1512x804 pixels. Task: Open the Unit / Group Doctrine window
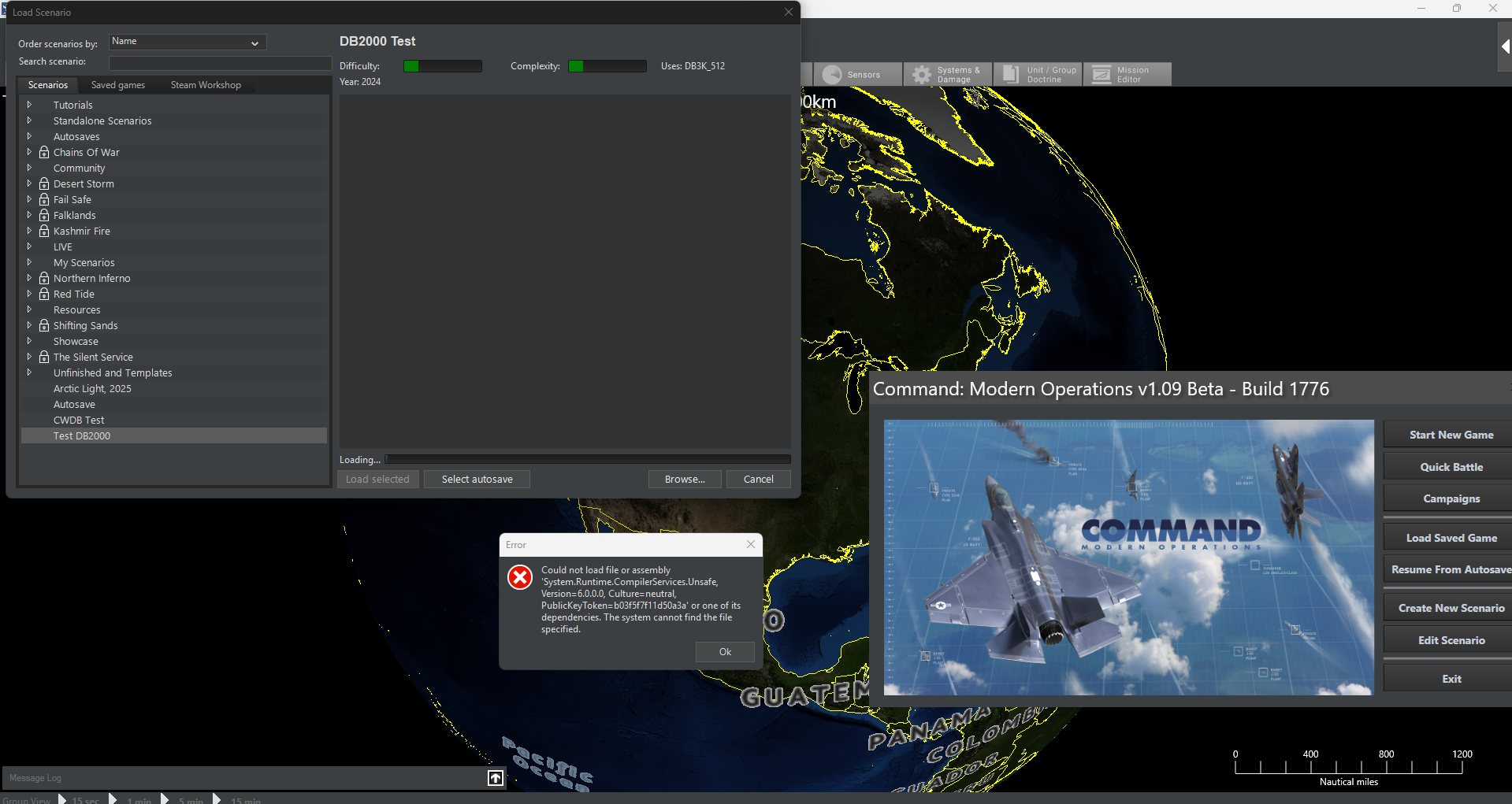pyautogui.click(x=1037, y=74)
